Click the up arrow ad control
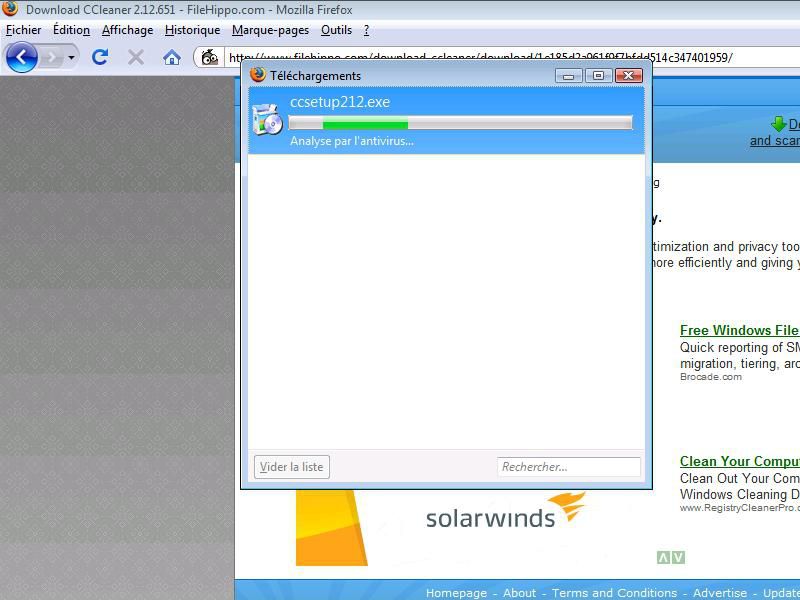Screen dimensions: 800x600 tap(663, 558)
